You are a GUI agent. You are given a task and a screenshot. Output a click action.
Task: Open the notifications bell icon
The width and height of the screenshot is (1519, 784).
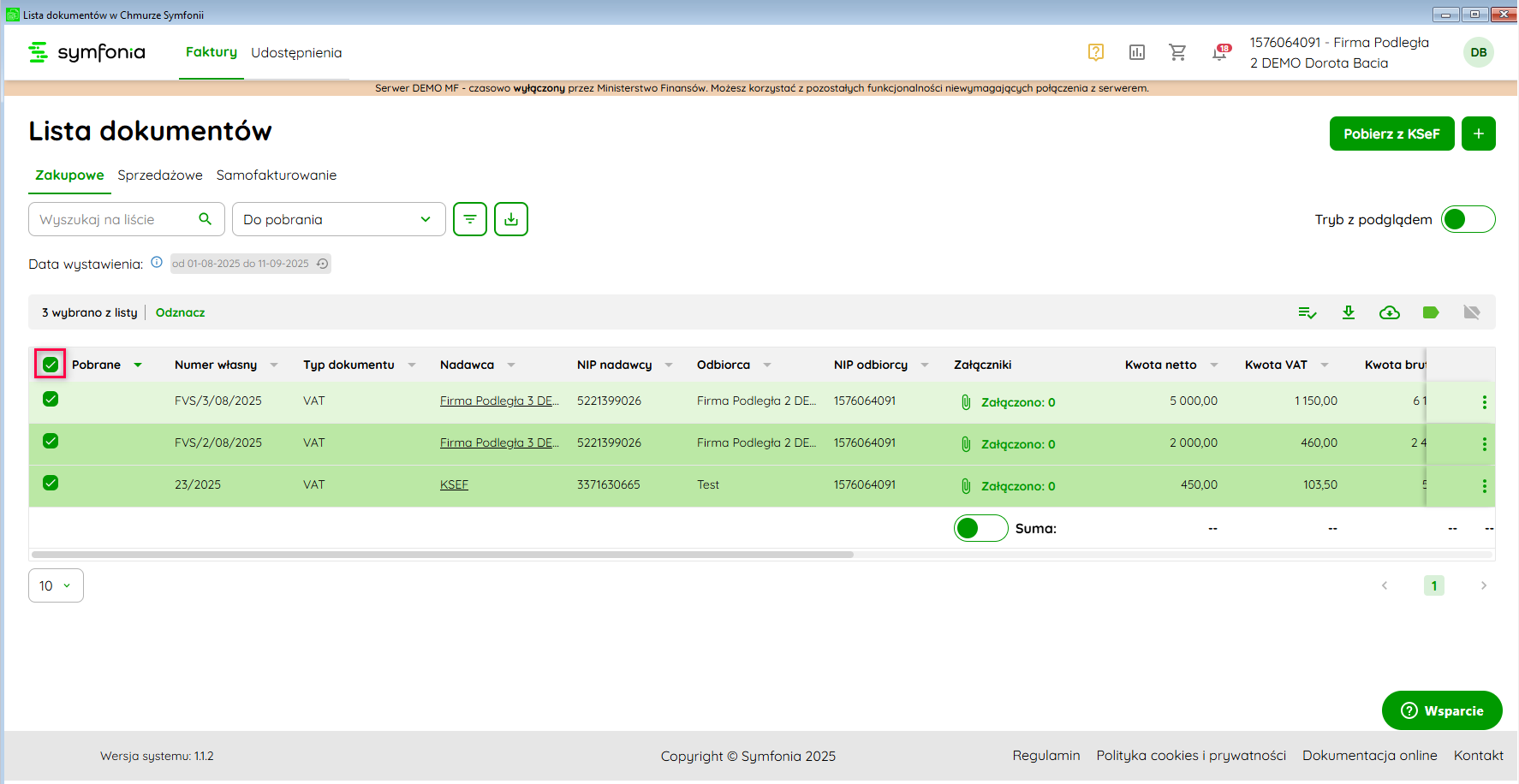coord(1219,53)
